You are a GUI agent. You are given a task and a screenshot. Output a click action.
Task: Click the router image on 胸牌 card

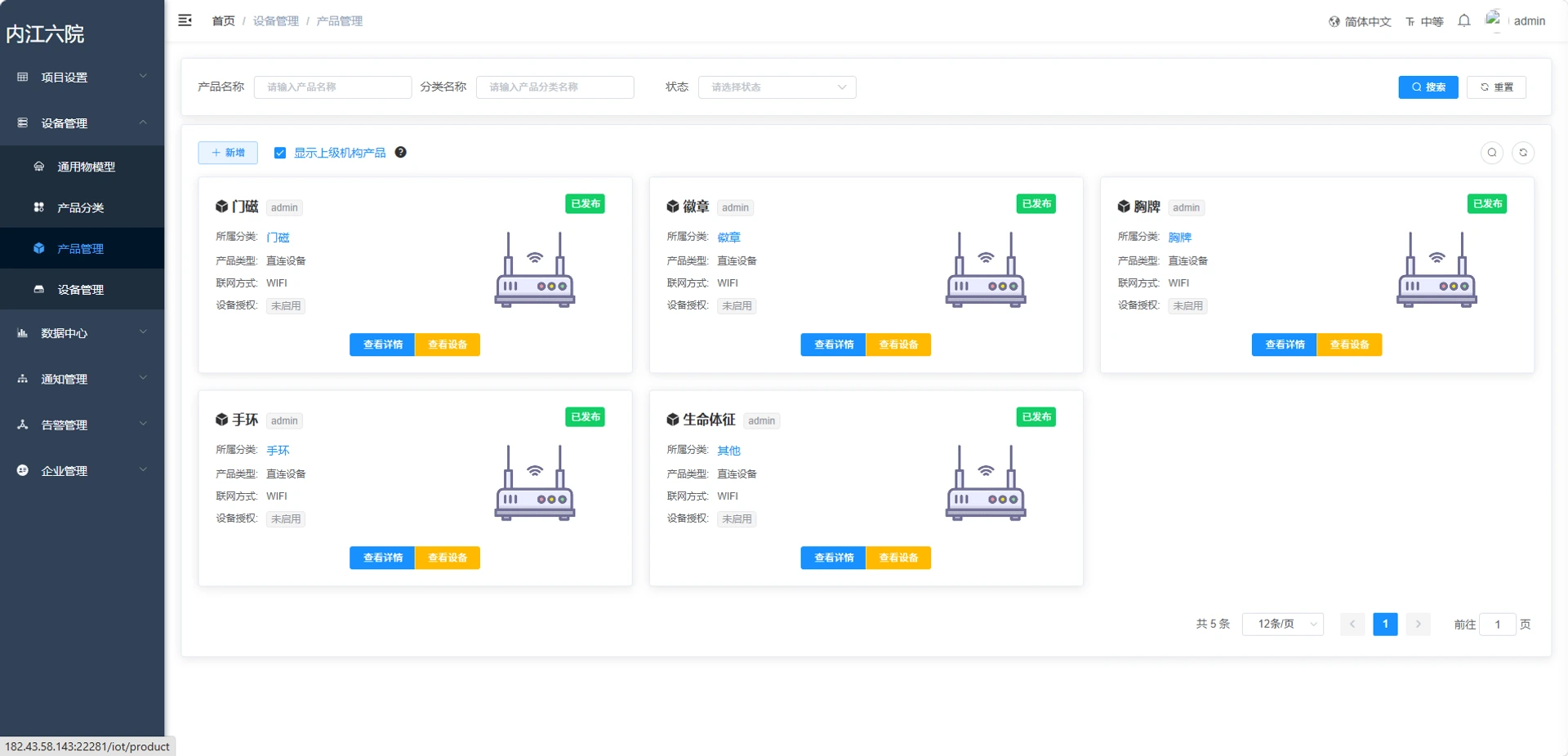click(1437, 269)
